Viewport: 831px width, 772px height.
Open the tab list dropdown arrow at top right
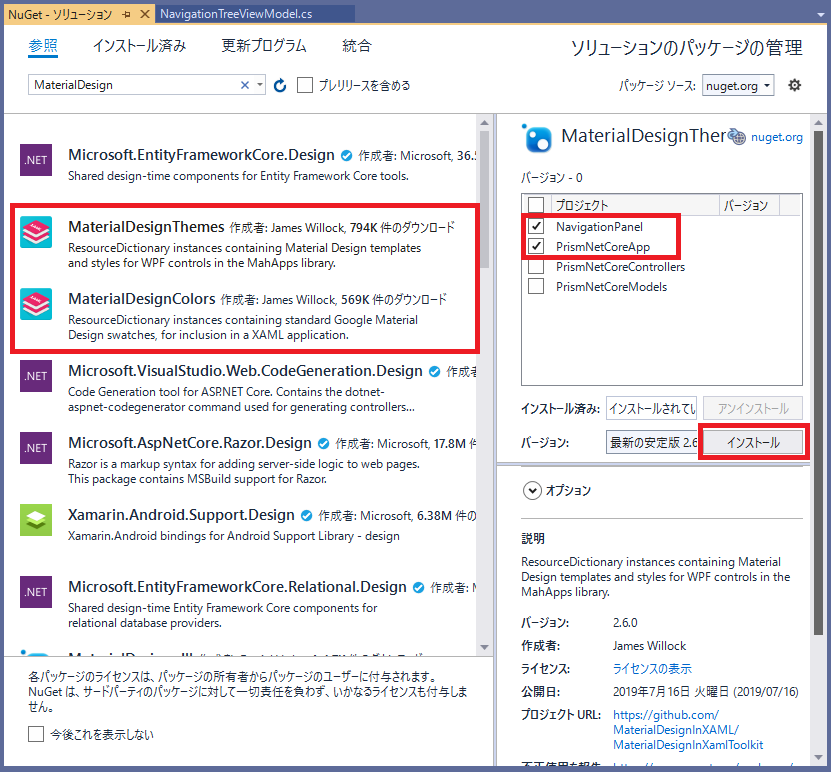[821, 15]
